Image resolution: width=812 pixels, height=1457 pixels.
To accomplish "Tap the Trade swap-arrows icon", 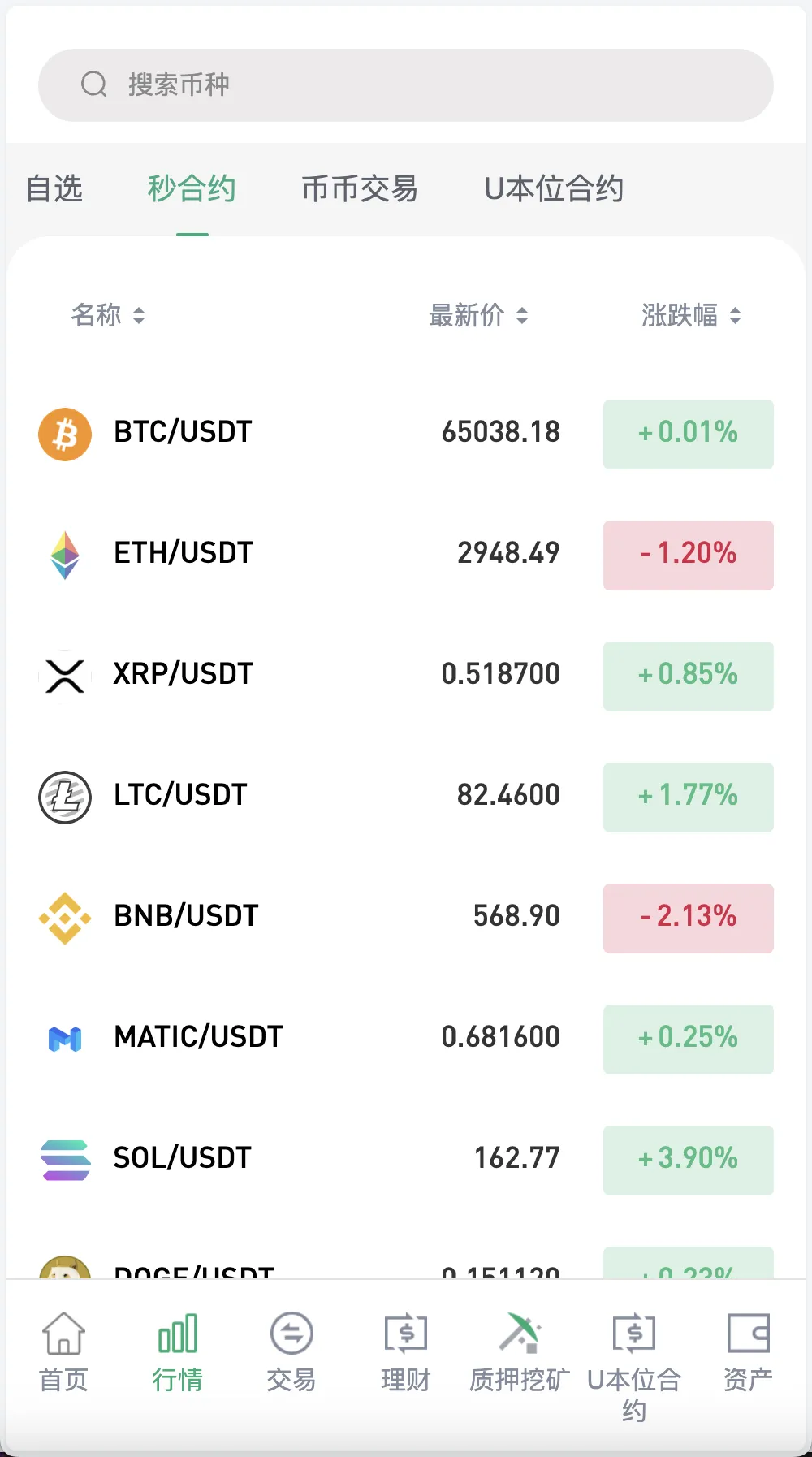I will 292,1334.
